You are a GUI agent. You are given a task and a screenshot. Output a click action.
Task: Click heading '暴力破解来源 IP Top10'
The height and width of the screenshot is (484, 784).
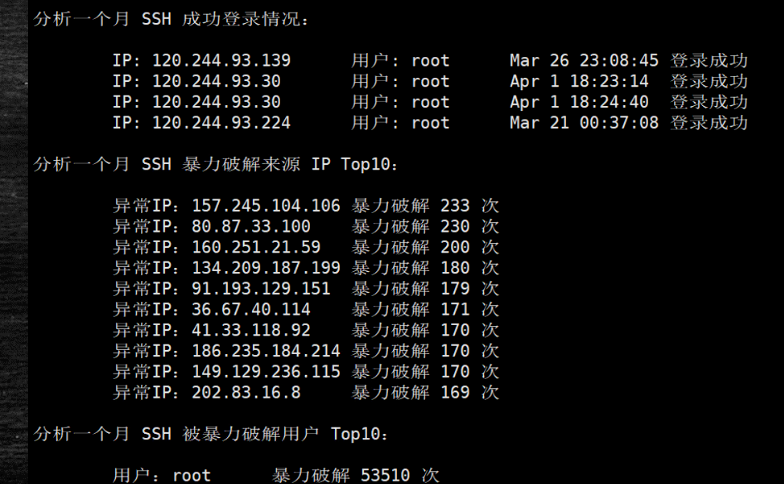click(290, 164)
